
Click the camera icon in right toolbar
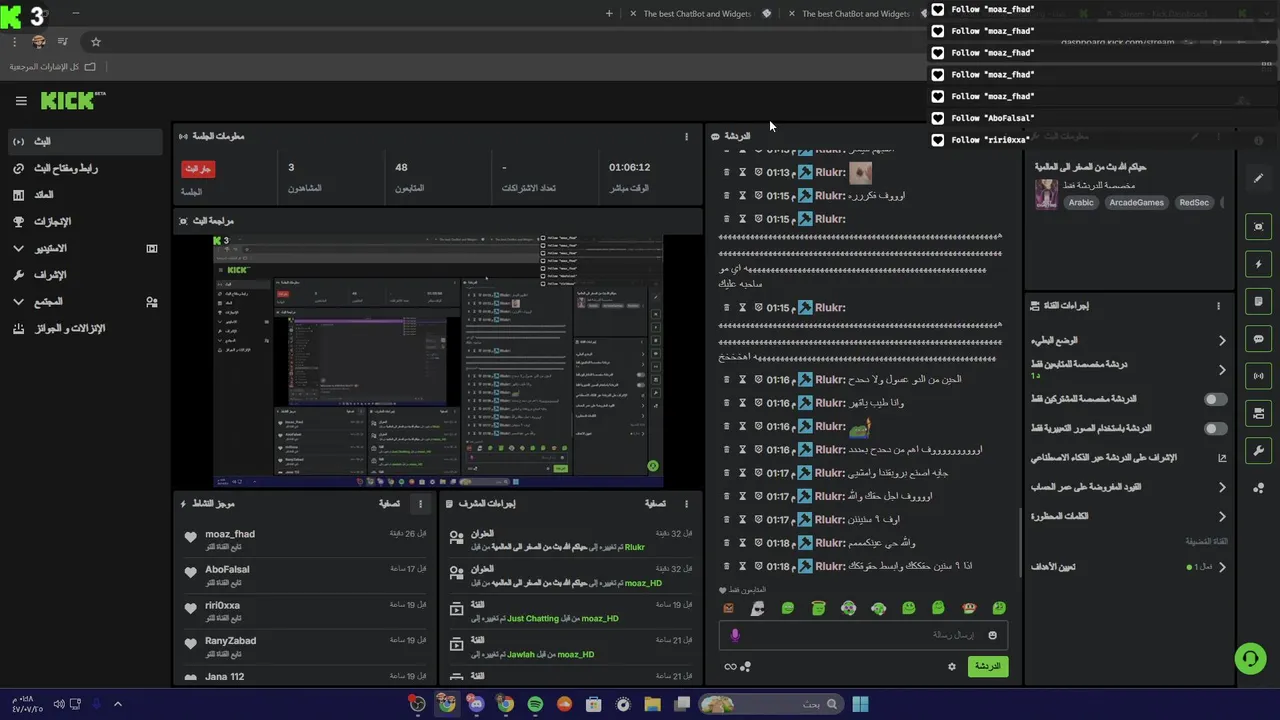pyautogui.click(x=1259, y=413)
